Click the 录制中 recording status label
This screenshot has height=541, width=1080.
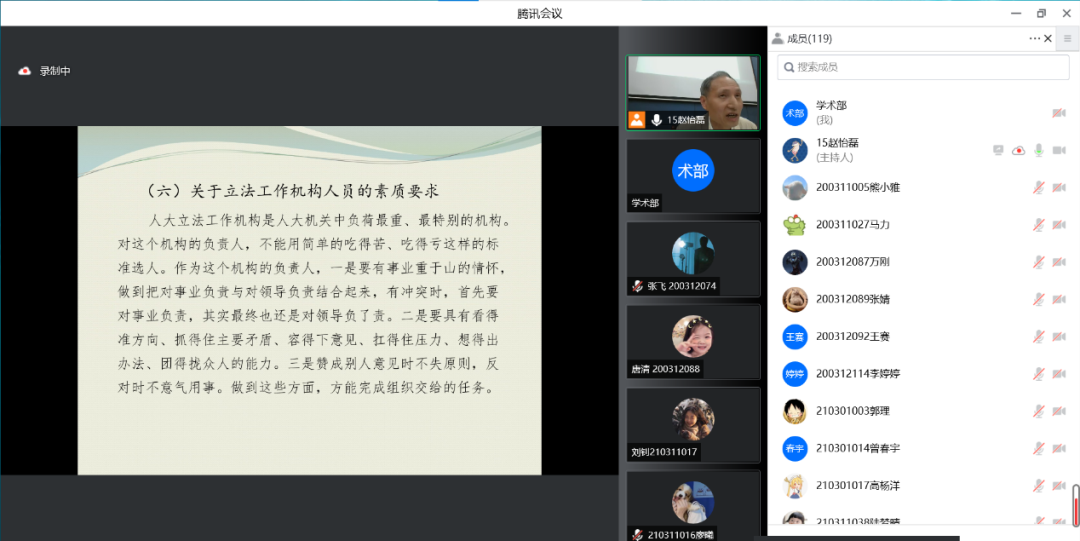coord(55,71)
